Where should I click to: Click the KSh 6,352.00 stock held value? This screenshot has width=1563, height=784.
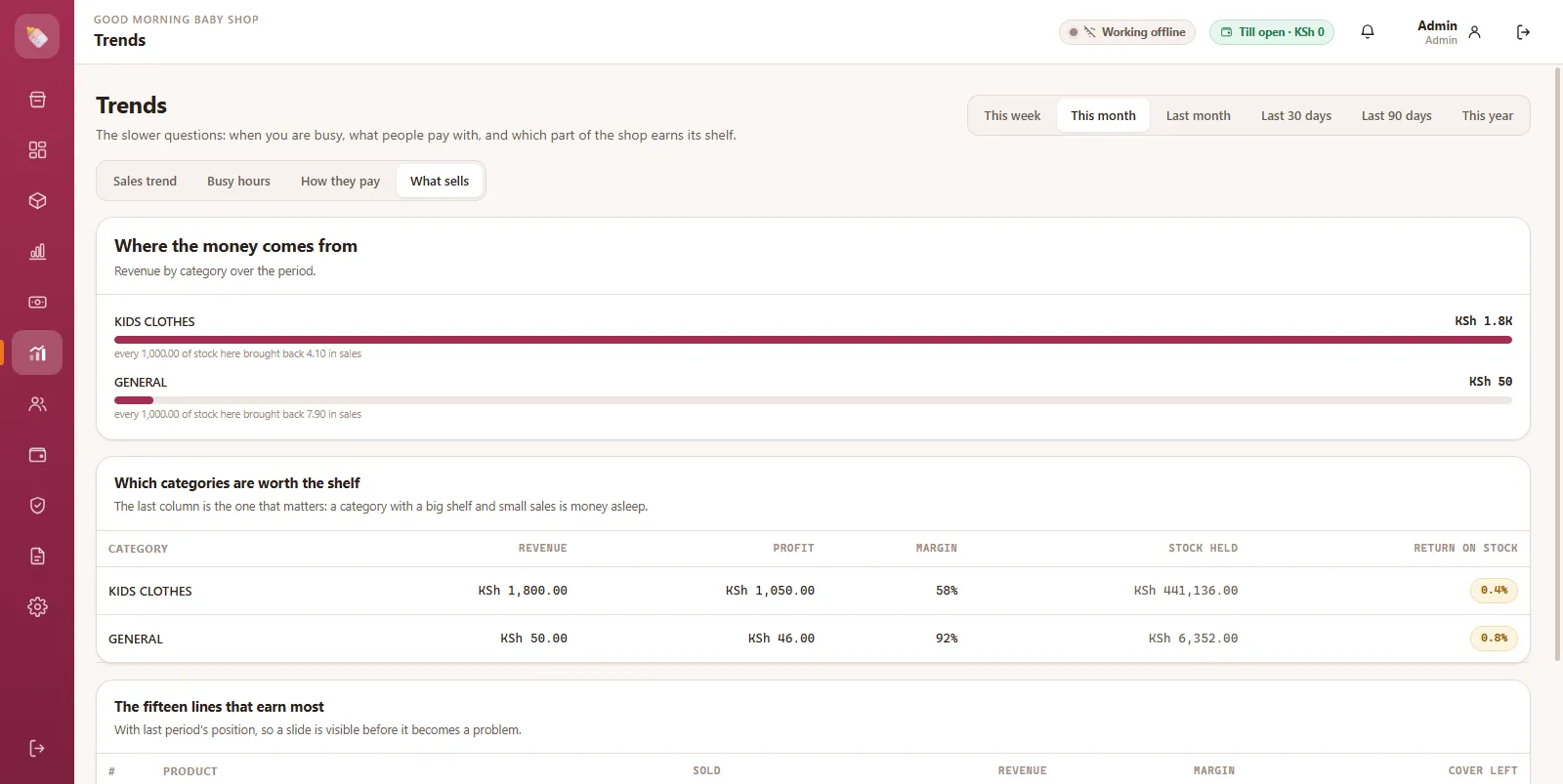[1193, 639]
